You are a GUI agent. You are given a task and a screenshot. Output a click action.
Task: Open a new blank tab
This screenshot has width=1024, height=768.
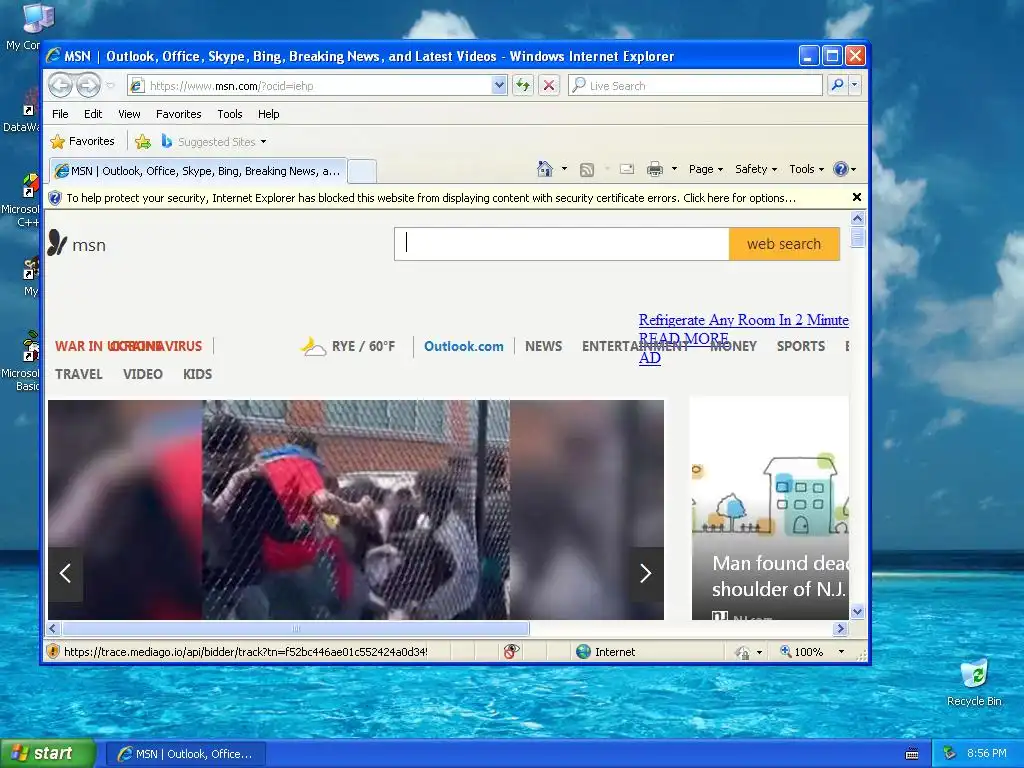(x=362, y=172)
